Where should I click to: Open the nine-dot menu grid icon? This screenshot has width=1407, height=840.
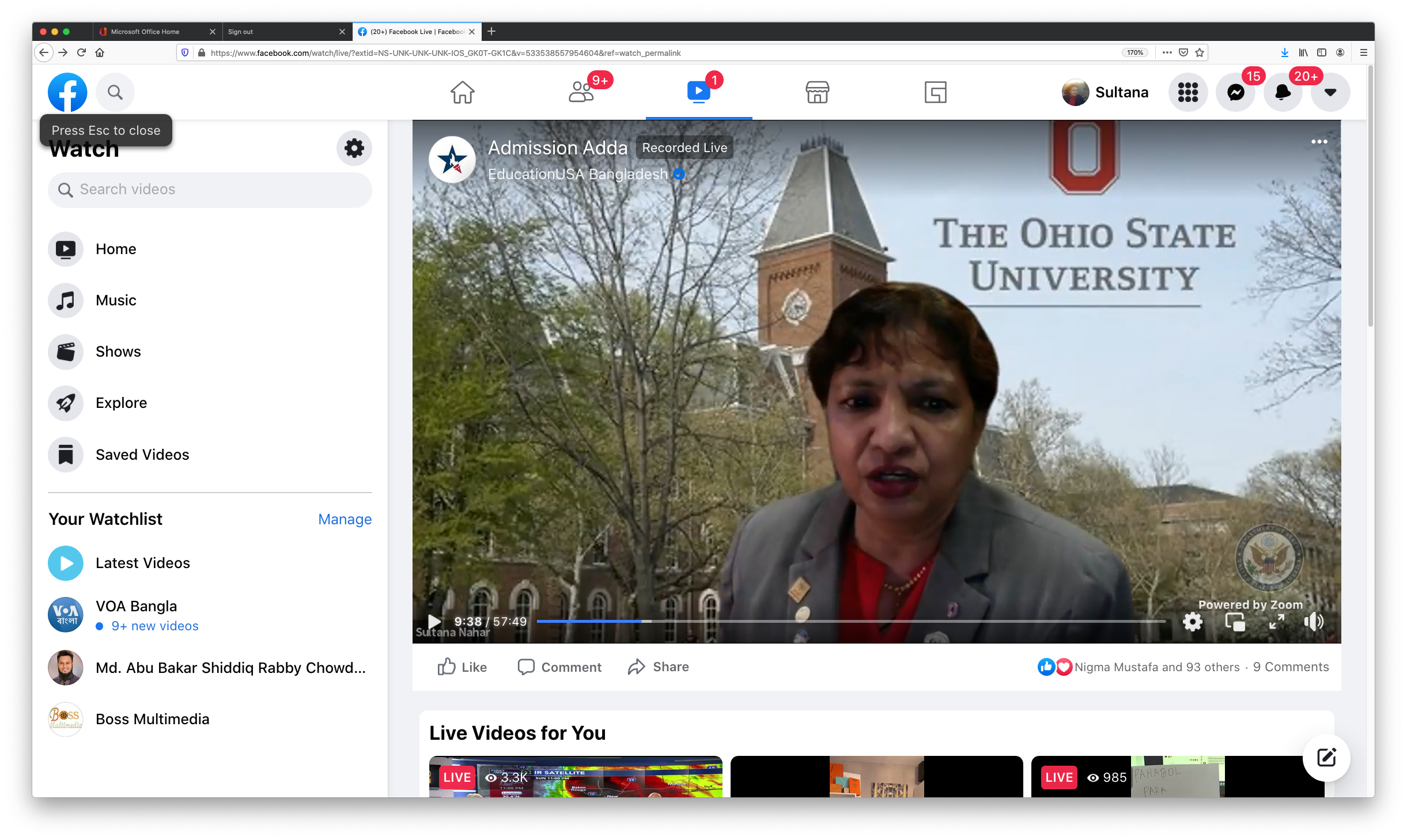coord(1188,92)
